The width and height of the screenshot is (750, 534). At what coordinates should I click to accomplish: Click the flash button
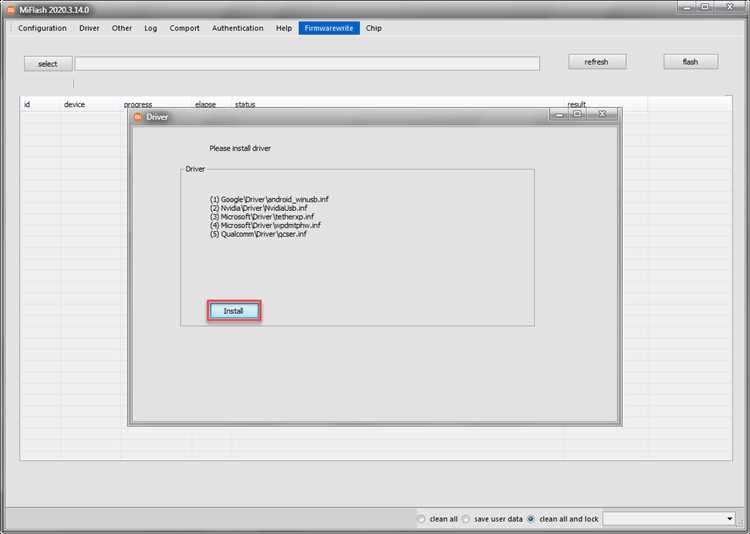690,62
